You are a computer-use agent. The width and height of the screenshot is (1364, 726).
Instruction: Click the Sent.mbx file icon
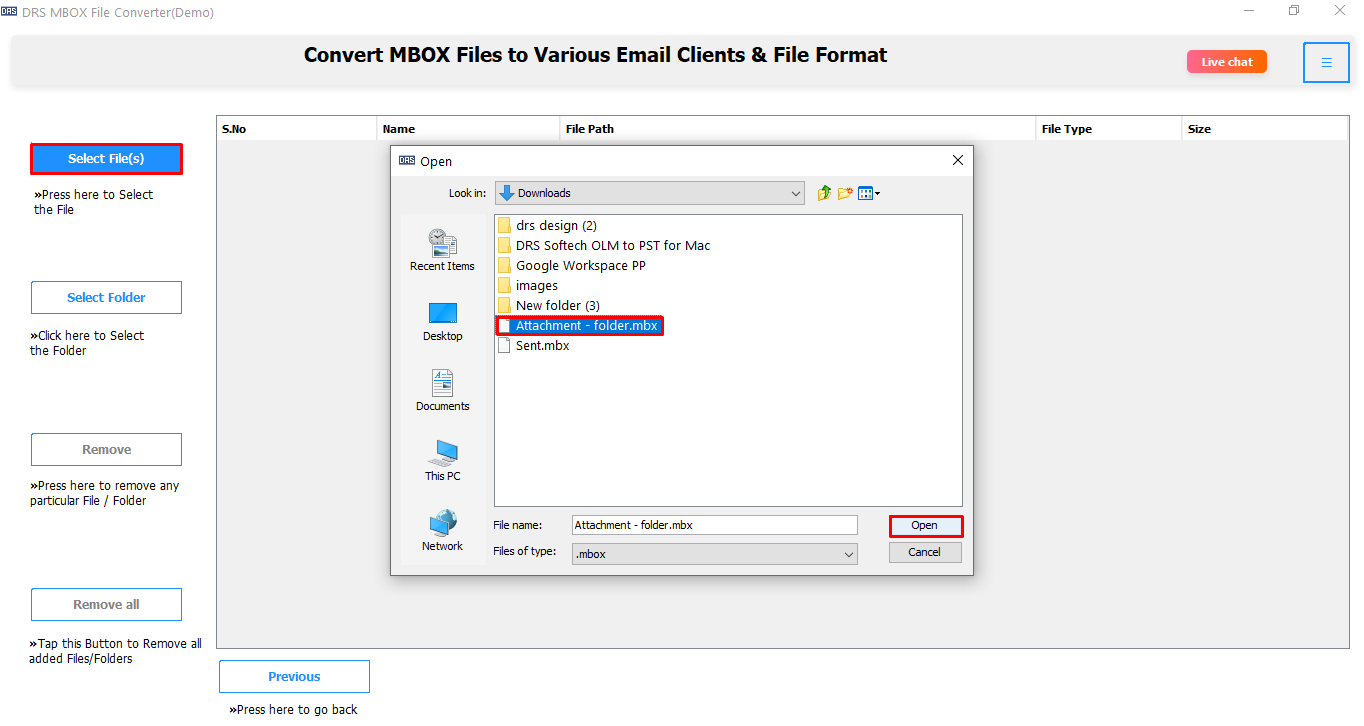click(x=504, y=345)
